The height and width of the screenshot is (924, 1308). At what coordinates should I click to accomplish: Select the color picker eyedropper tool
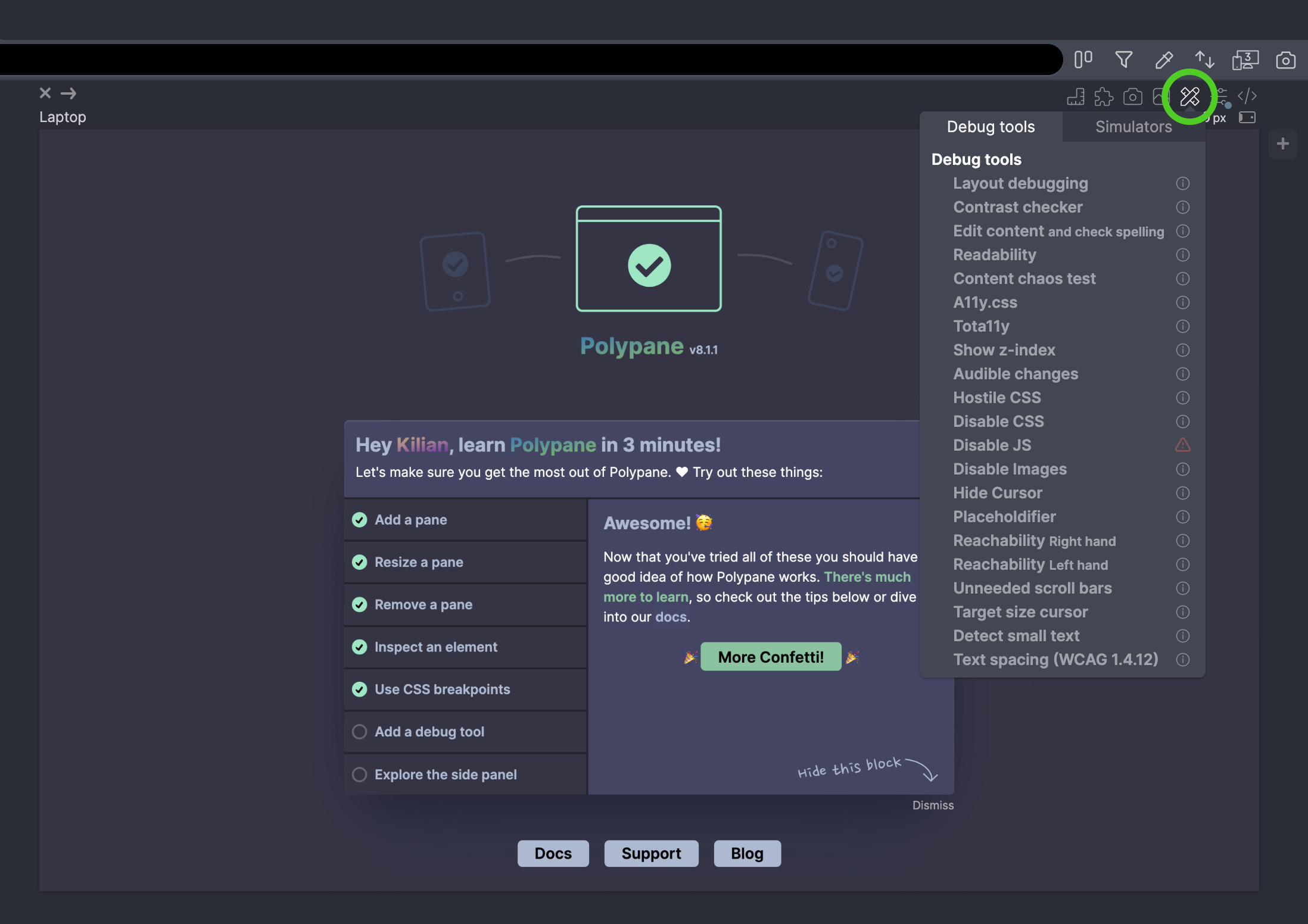pyautogui.click(x=1164, y=60)
